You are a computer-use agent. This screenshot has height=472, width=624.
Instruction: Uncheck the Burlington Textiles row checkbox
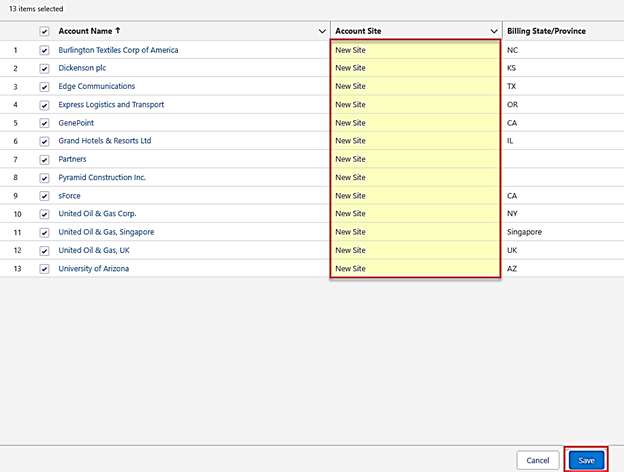click(44, 50)
